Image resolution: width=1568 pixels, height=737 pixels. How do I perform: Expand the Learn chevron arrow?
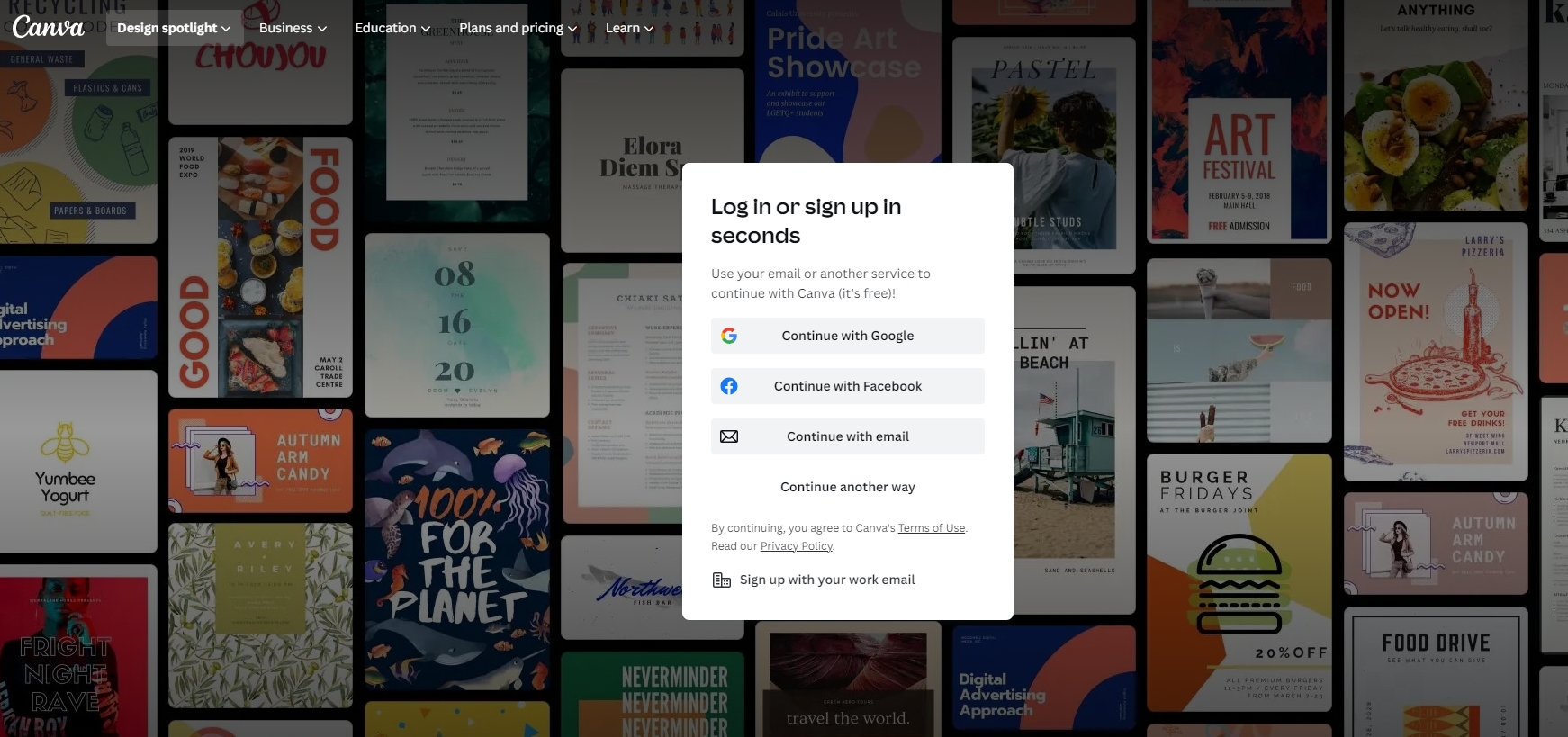point(649,29)
